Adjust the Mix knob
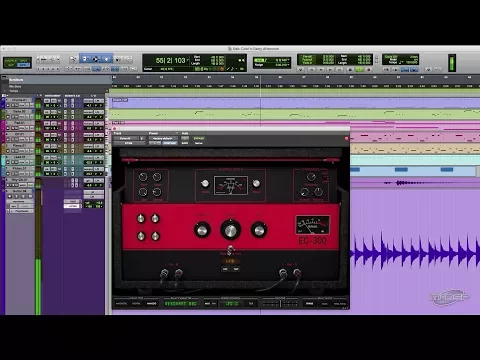 click(x=259, y=230)
